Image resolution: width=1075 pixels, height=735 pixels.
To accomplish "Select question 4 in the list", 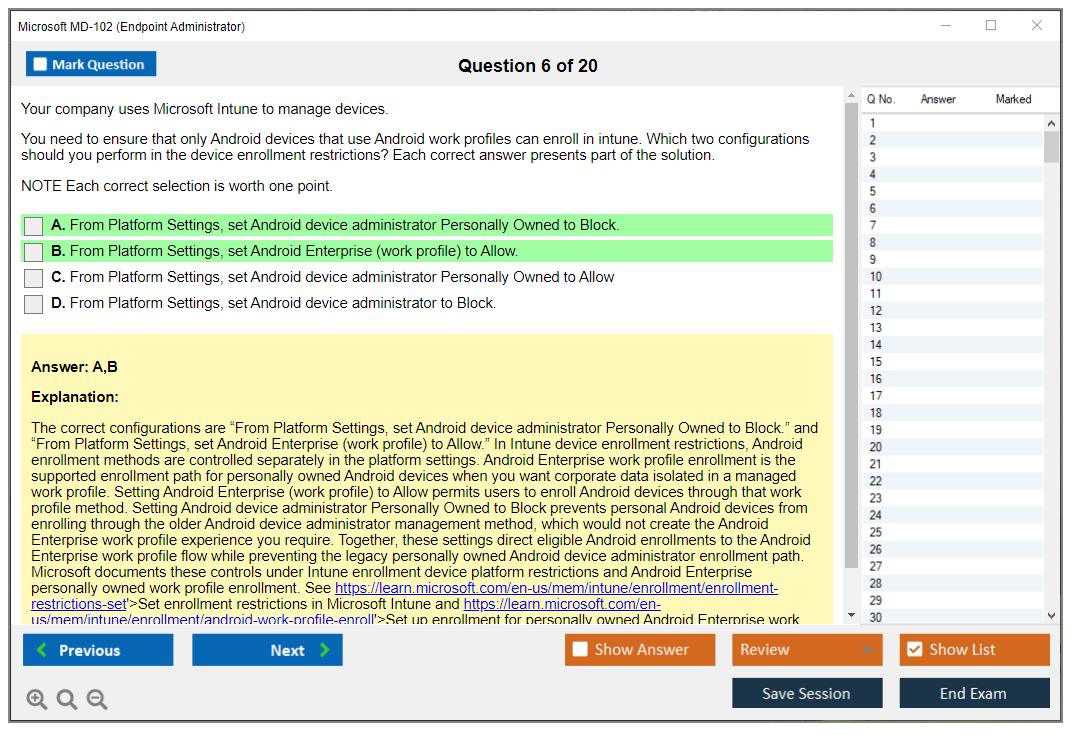I will coord(953,174).
